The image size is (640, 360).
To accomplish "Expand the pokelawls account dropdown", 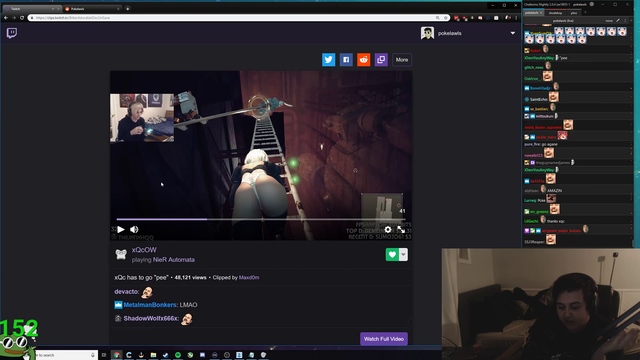I will coord(513,33).
